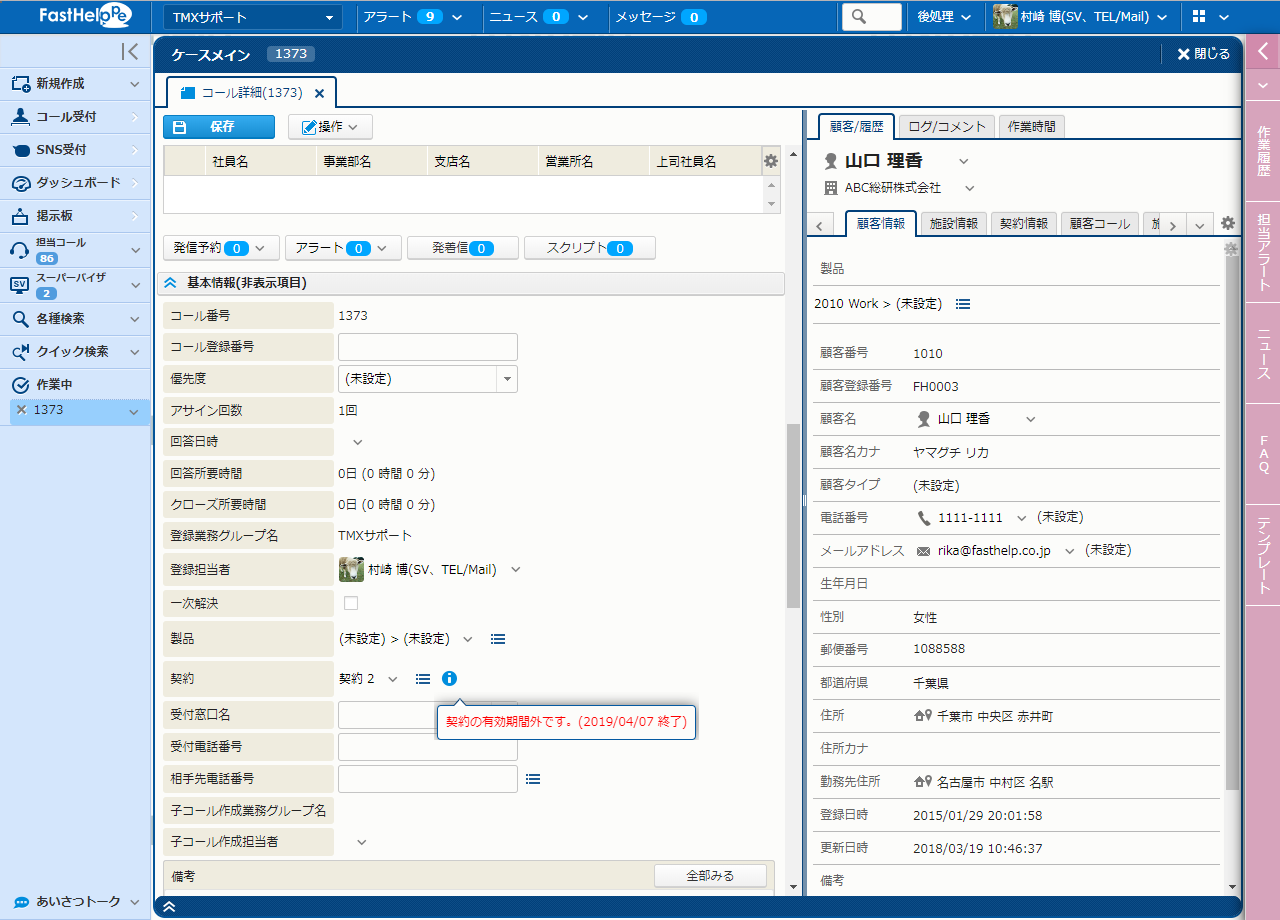Expand the 操作 dropdown menu

tap(330, 127)
